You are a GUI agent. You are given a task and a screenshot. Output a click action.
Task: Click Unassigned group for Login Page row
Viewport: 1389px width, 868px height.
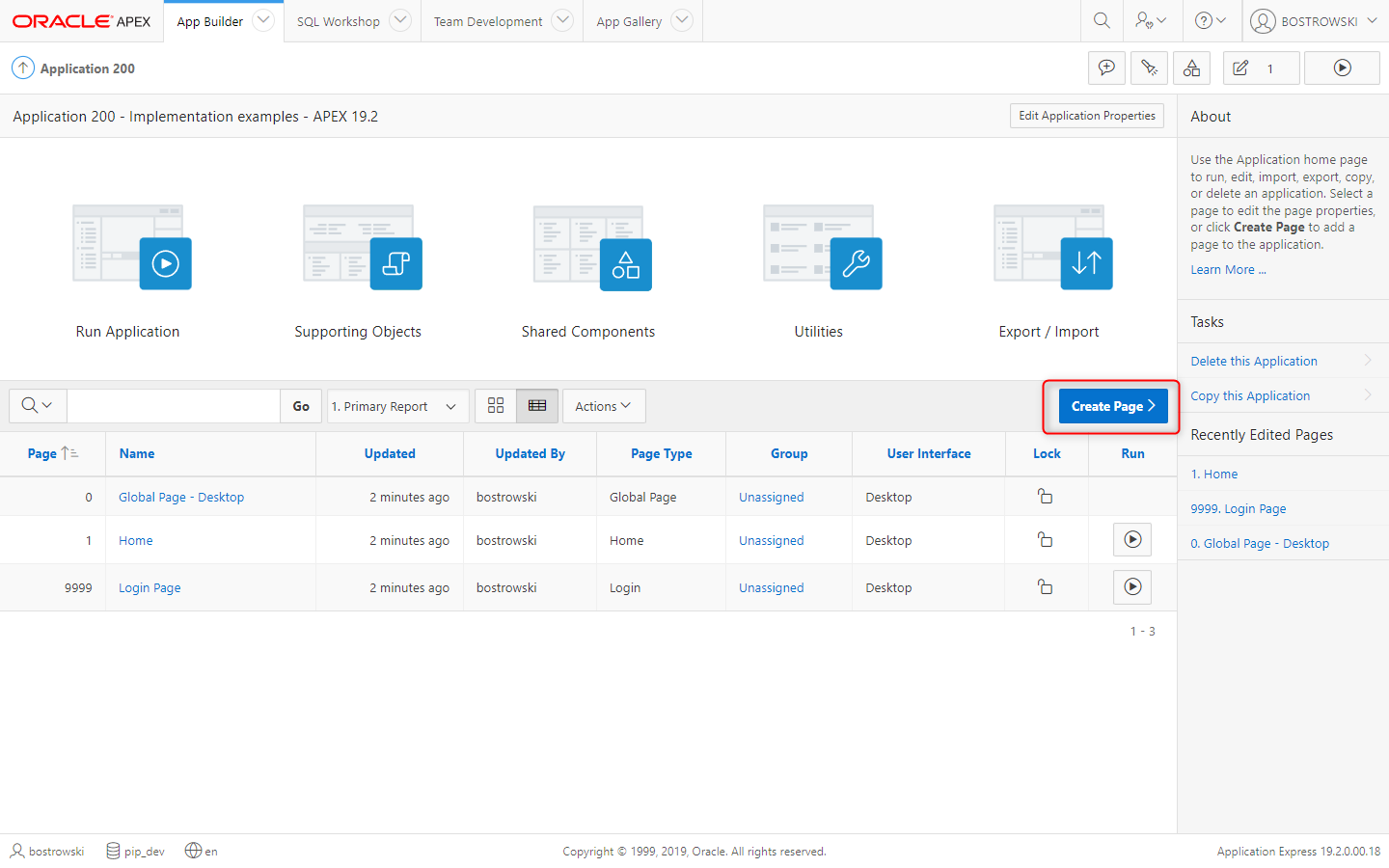[x=771, y=587]
